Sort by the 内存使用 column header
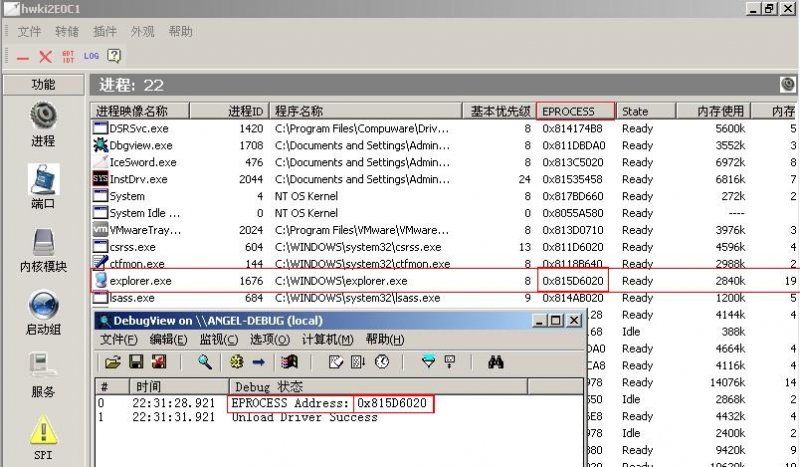Screen dimensions: 800x467 click(713, 111)
